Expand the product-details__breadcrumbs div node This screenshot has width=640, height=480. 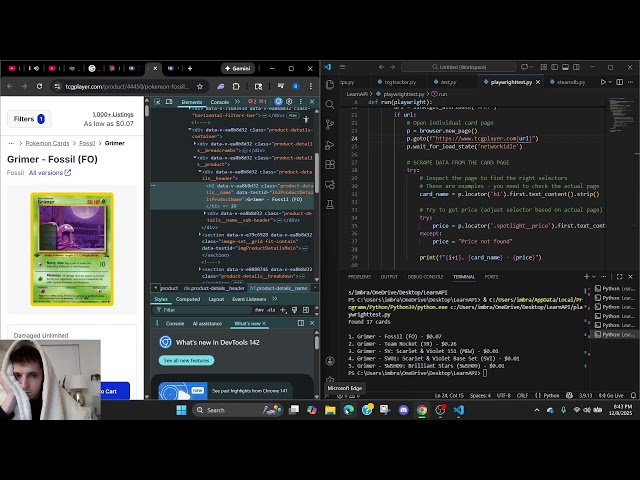(x=195, y=144)
